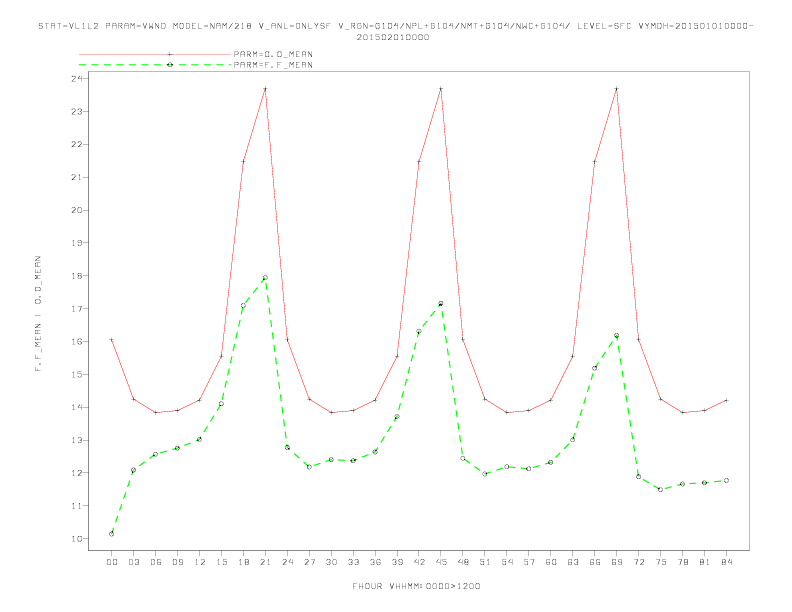Click the y-axis tick label 20
The width and height of the screenshot is (792, 612).
point(76,210)
